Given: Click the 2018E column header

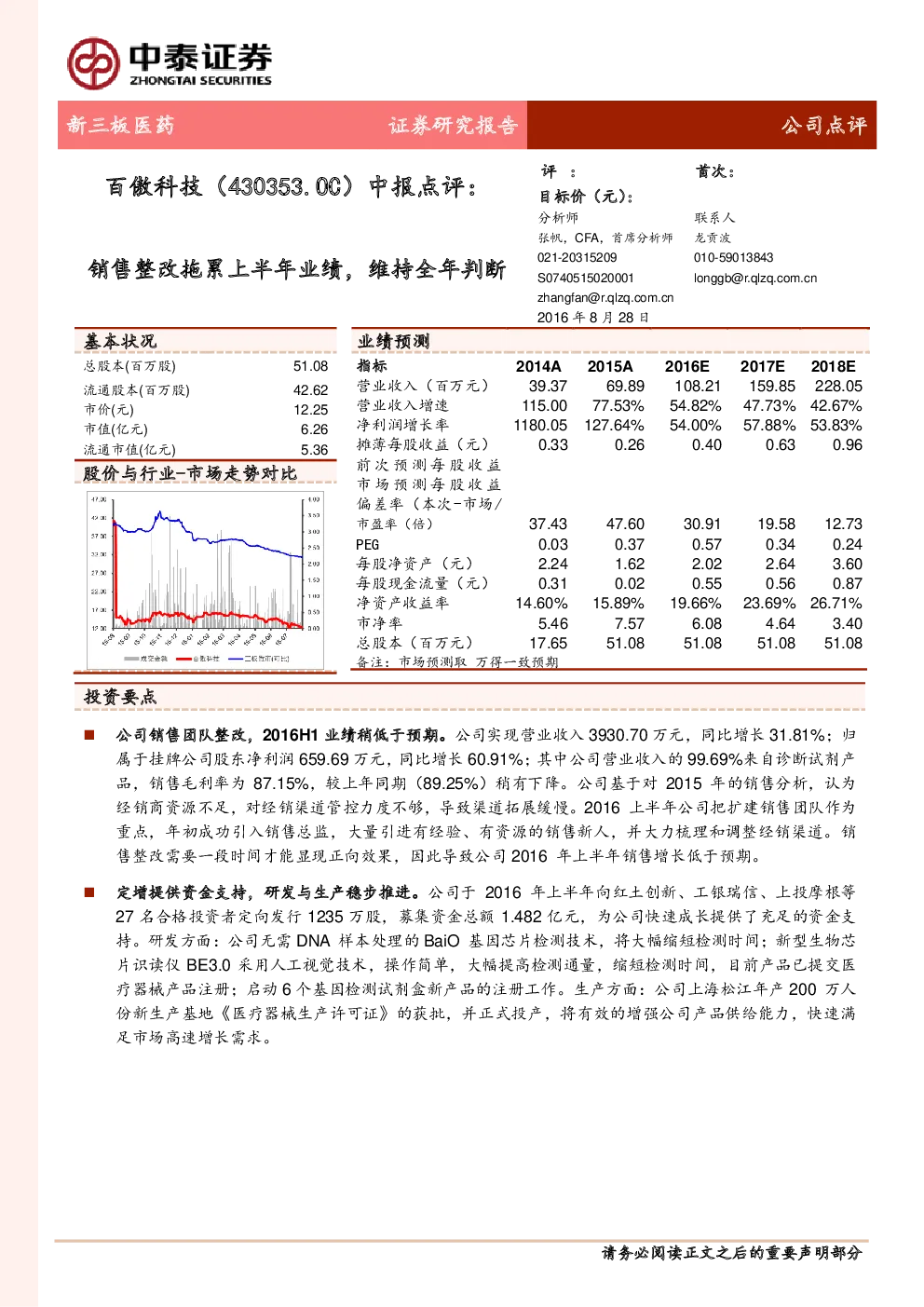Looking at the screenshot, I should 833,367.
